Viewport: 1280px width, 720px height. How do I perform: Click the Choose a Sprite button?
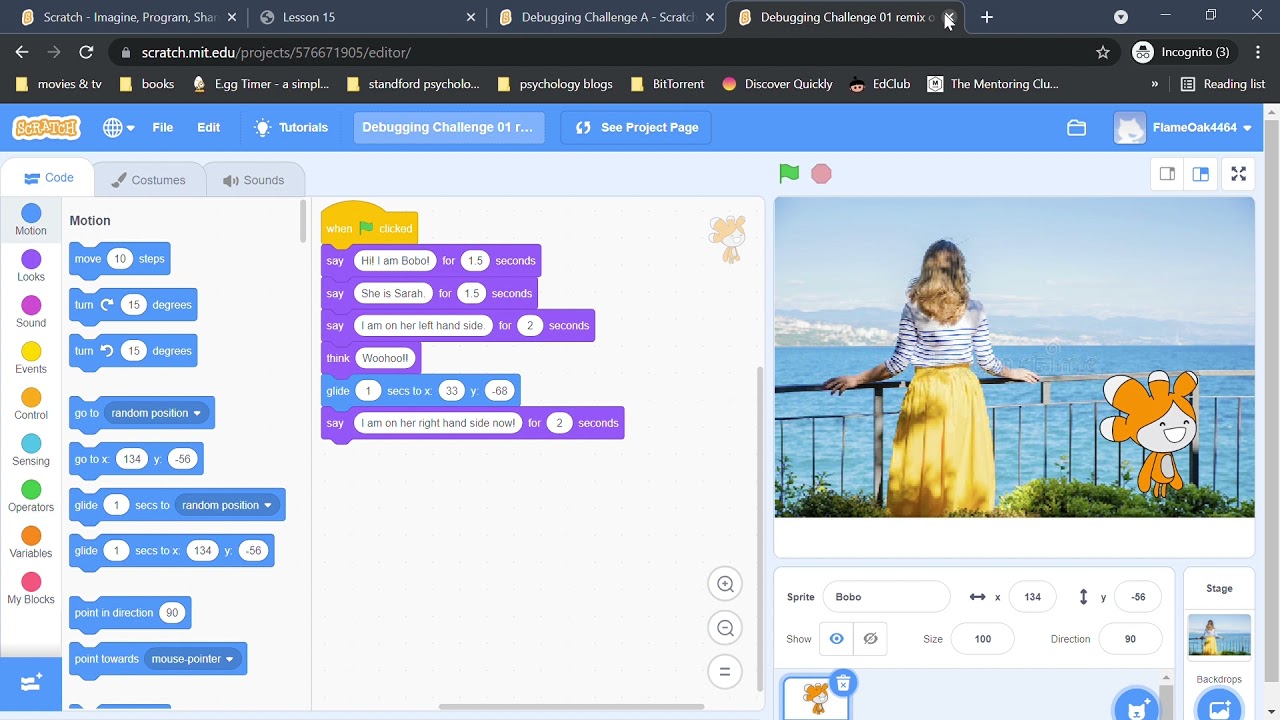click(1137, 708)
